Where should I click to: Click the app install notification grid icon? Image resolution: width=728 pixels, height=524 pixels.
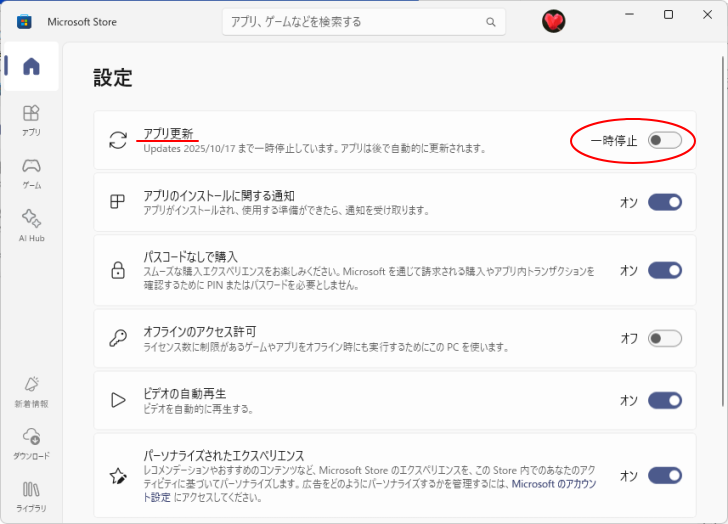point(117,201)
